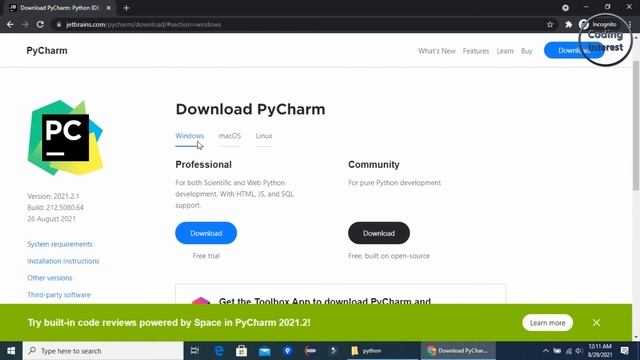
Task: Launch Microsoft Edge from the taskbar
Action: tap(219, 351)
